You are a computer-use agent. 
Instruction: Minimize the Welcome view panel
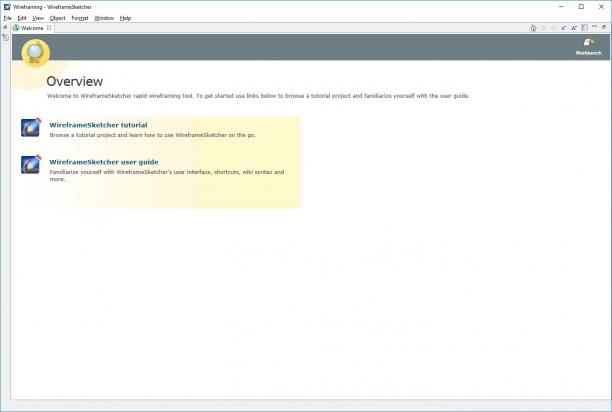coord(594,27)
